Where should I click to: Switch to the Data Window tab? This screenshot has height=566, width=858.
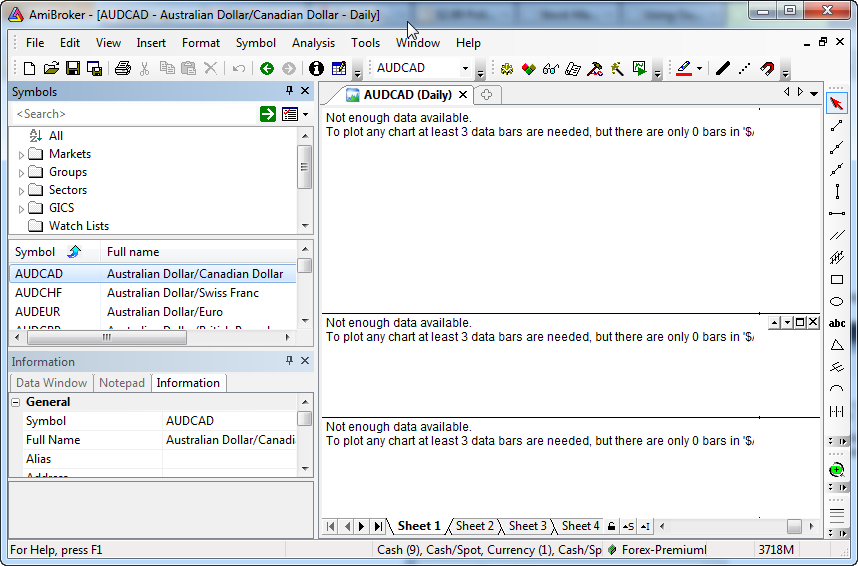click(51, 383)
